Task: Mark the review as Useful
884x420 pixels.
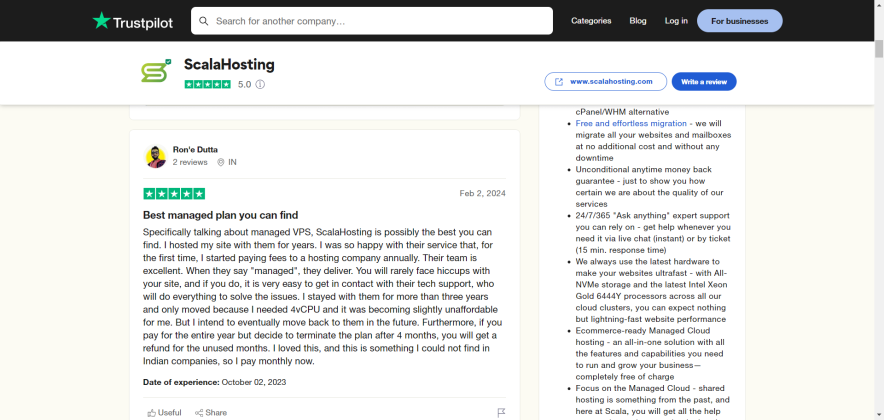Action: tap(165, 413)
